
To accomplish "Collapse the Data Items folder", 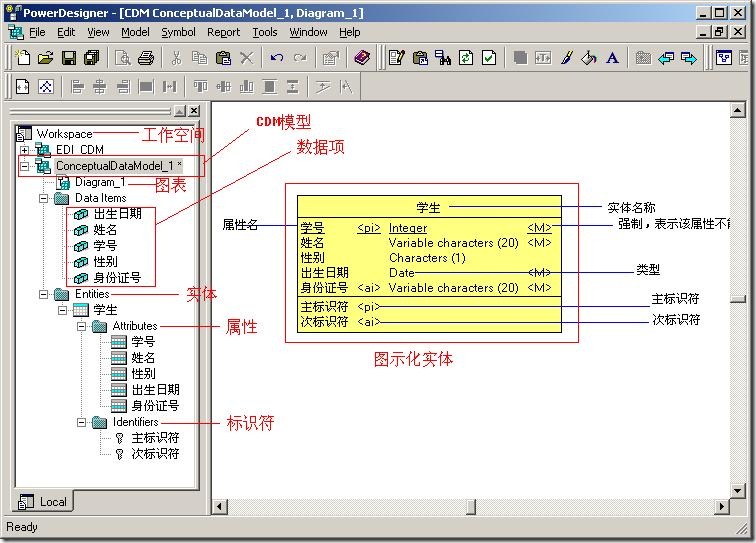I will [x=43, y=198].
